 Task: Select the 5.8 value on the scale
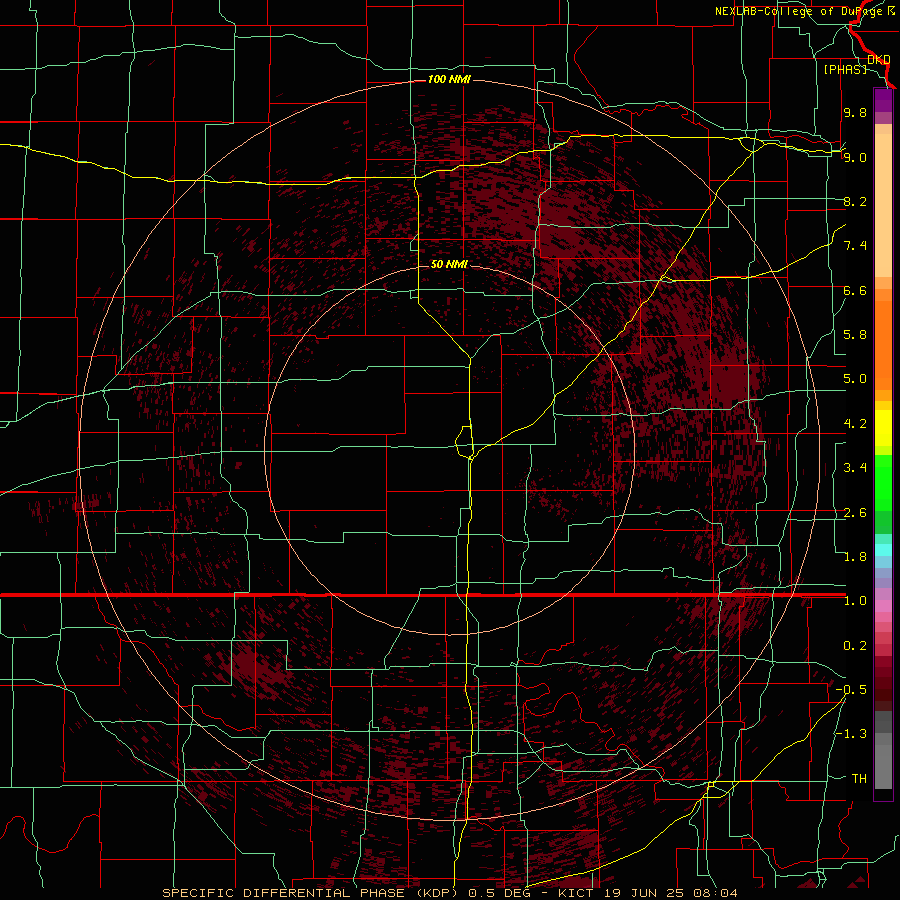855,335
